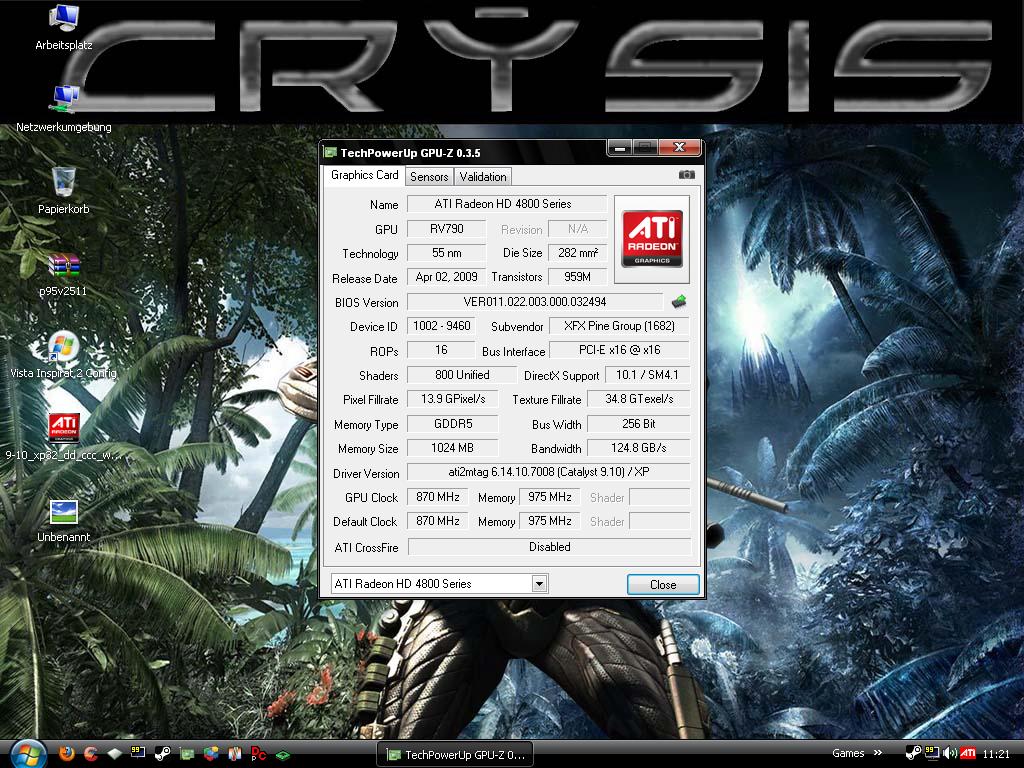Click the Subvendor field 'XFX Pine Group (1682)'

pyautogui.click(x=620, y=326)
